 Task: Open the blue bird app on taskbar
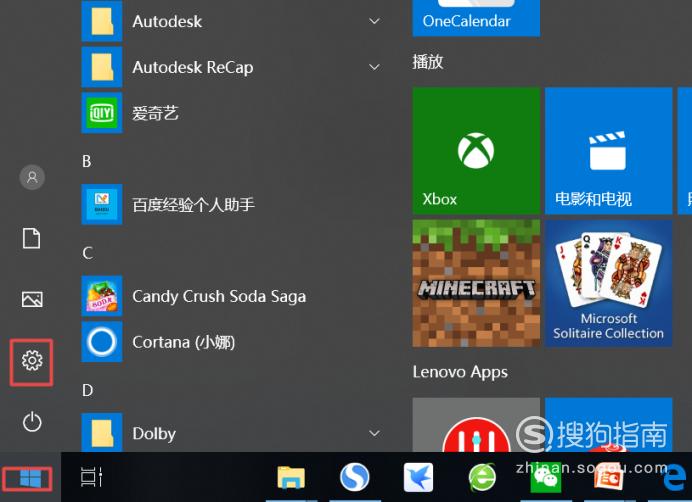(x=418, y=477)
